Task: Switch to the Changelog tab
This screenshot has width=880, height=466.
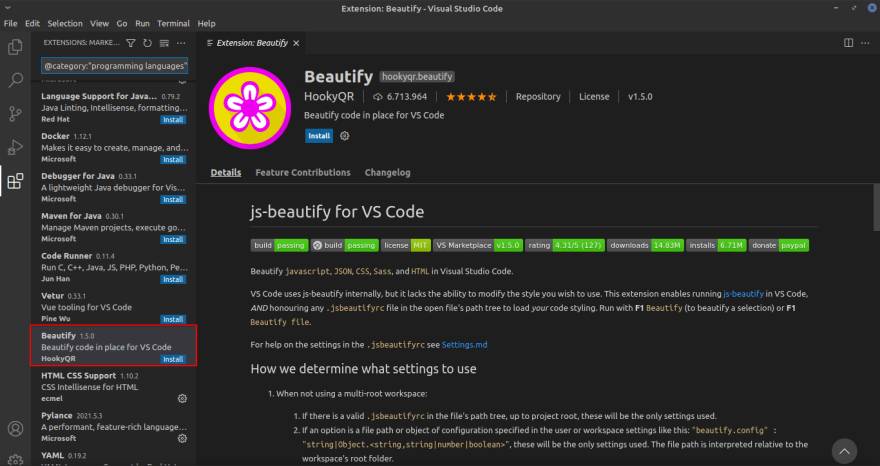Action: (387, 172)
